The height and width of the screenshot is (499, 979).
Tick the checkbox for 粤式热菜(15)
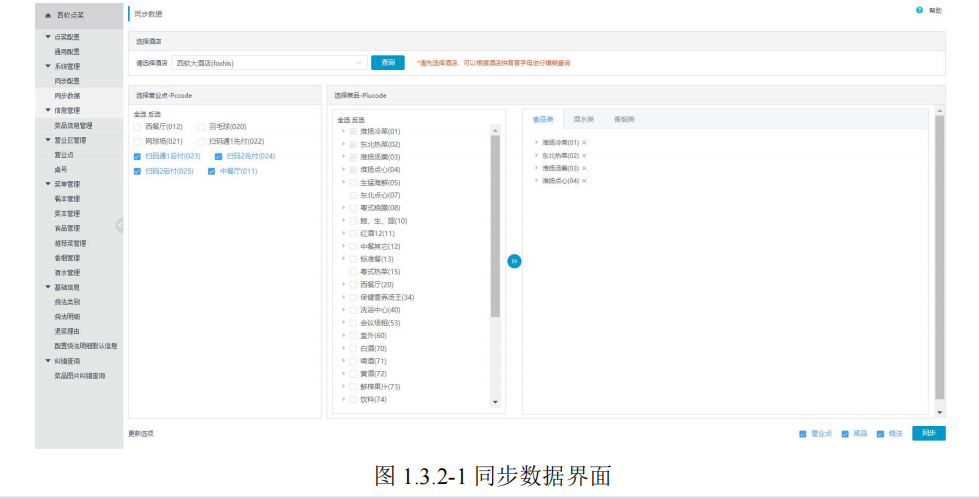tap(353, 272)
